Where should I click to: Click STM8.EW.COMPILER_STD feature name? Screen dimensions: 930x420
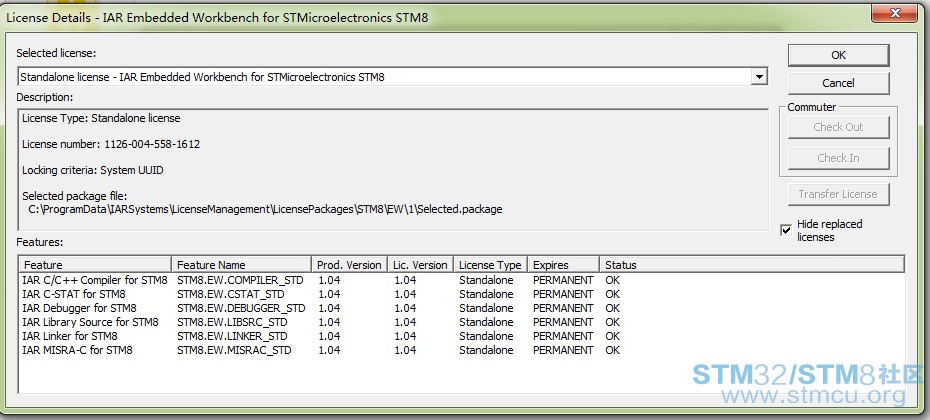(240, 280)
